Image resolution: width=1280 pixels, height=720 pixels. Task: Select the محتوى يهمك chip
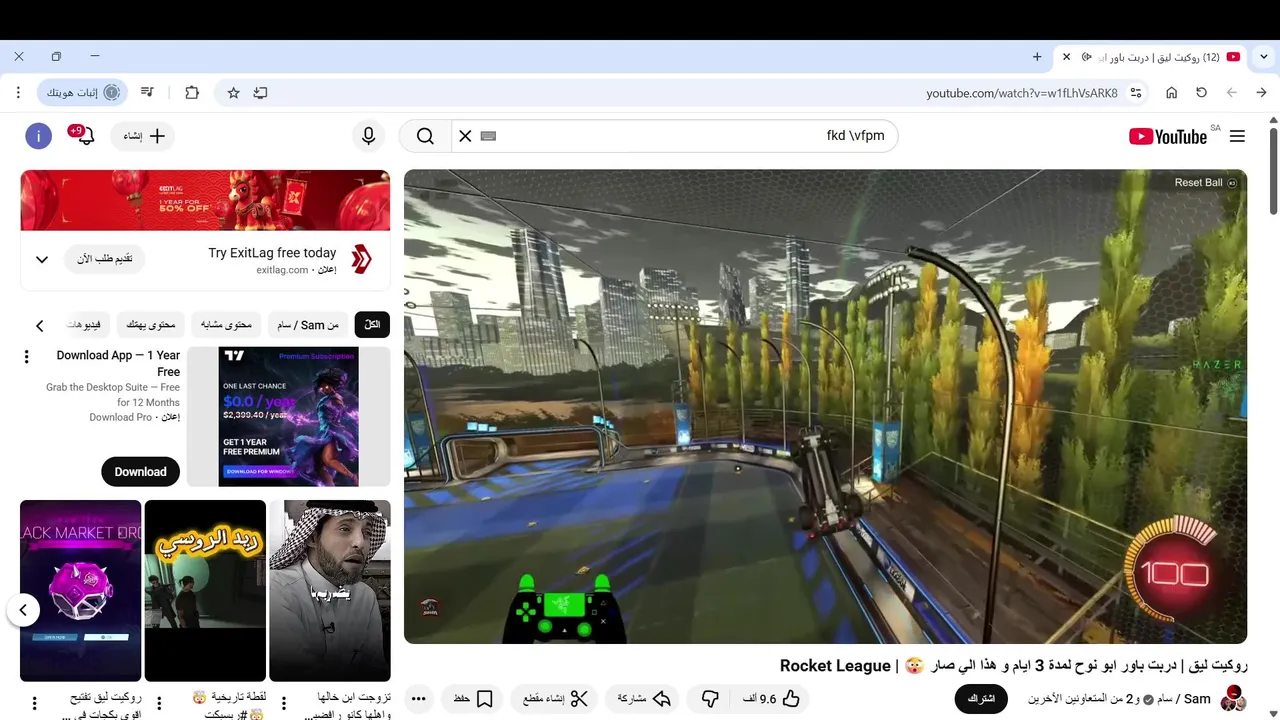151,325
